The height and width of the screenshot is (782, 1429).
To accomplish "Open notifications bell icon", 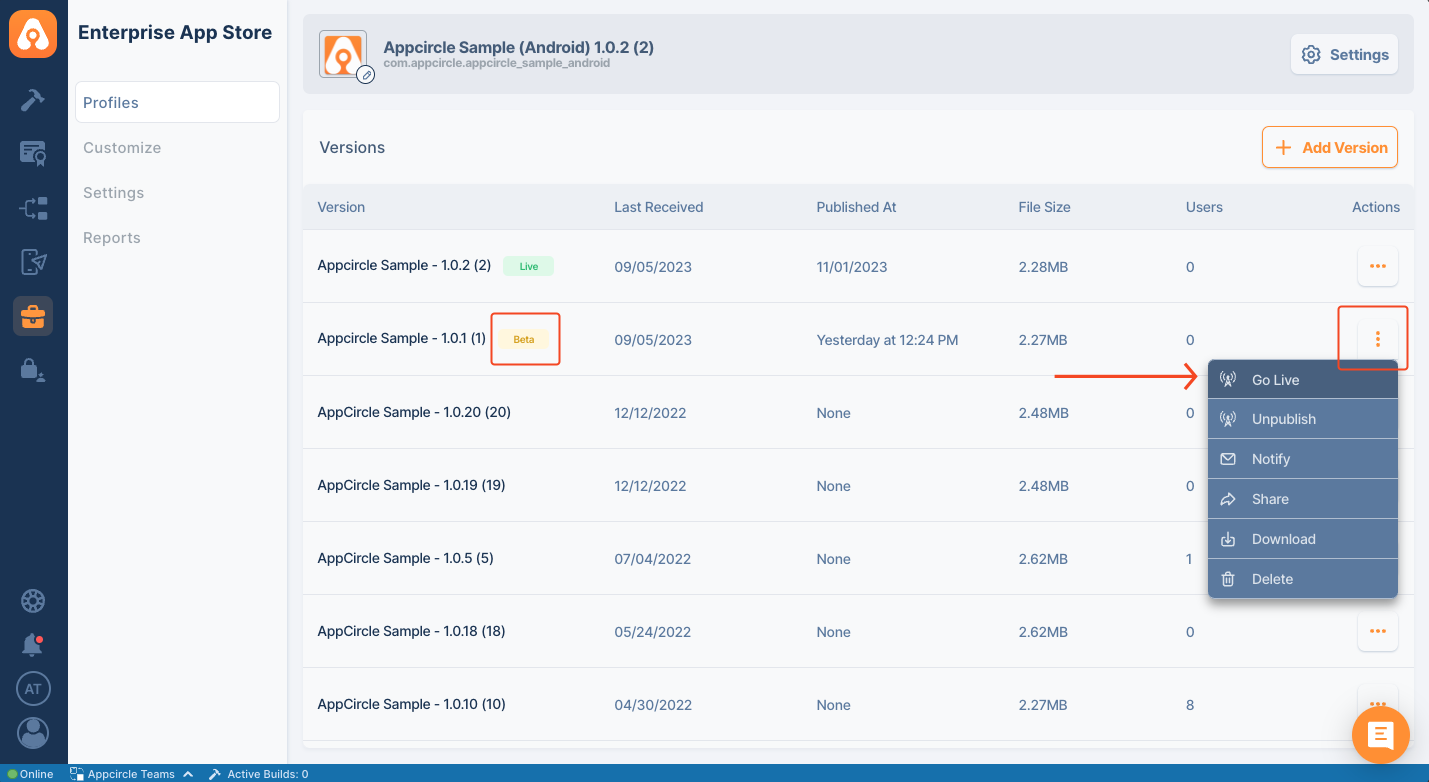I will (33, 645).
